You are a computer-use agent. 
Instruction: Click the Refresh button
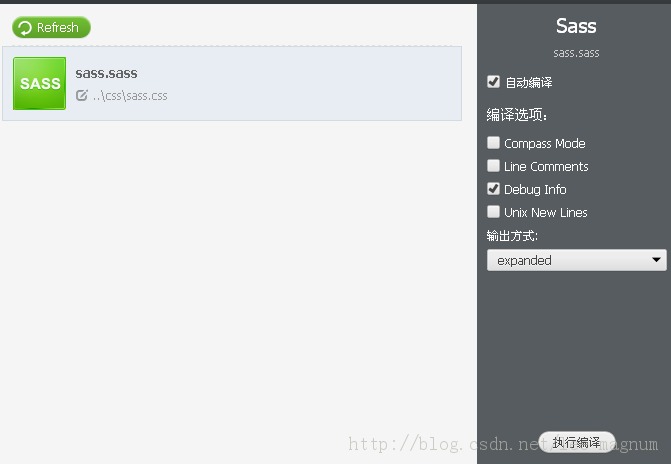click(x=51, y=27)
